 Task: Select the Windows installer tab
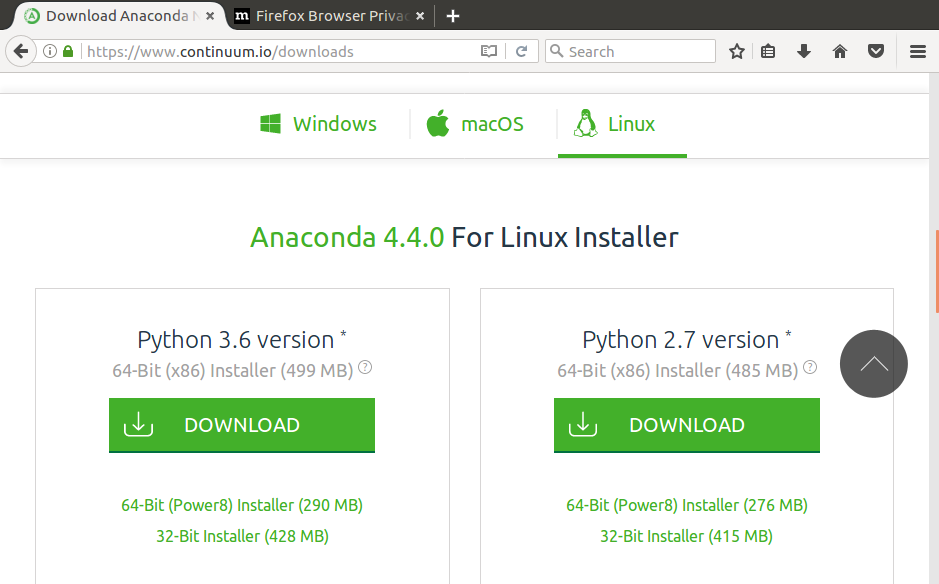[319, 124]
